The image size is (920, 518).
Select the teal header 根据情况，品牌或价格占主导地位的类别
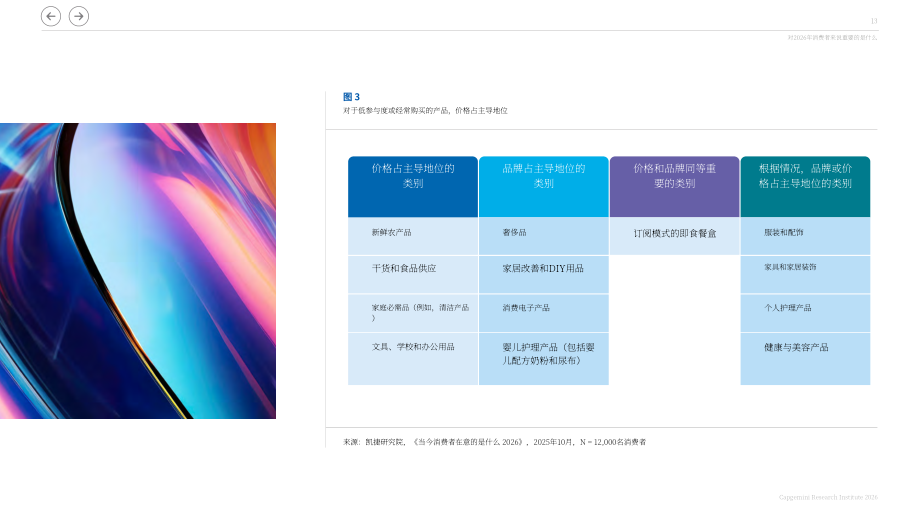click(805, 187)
